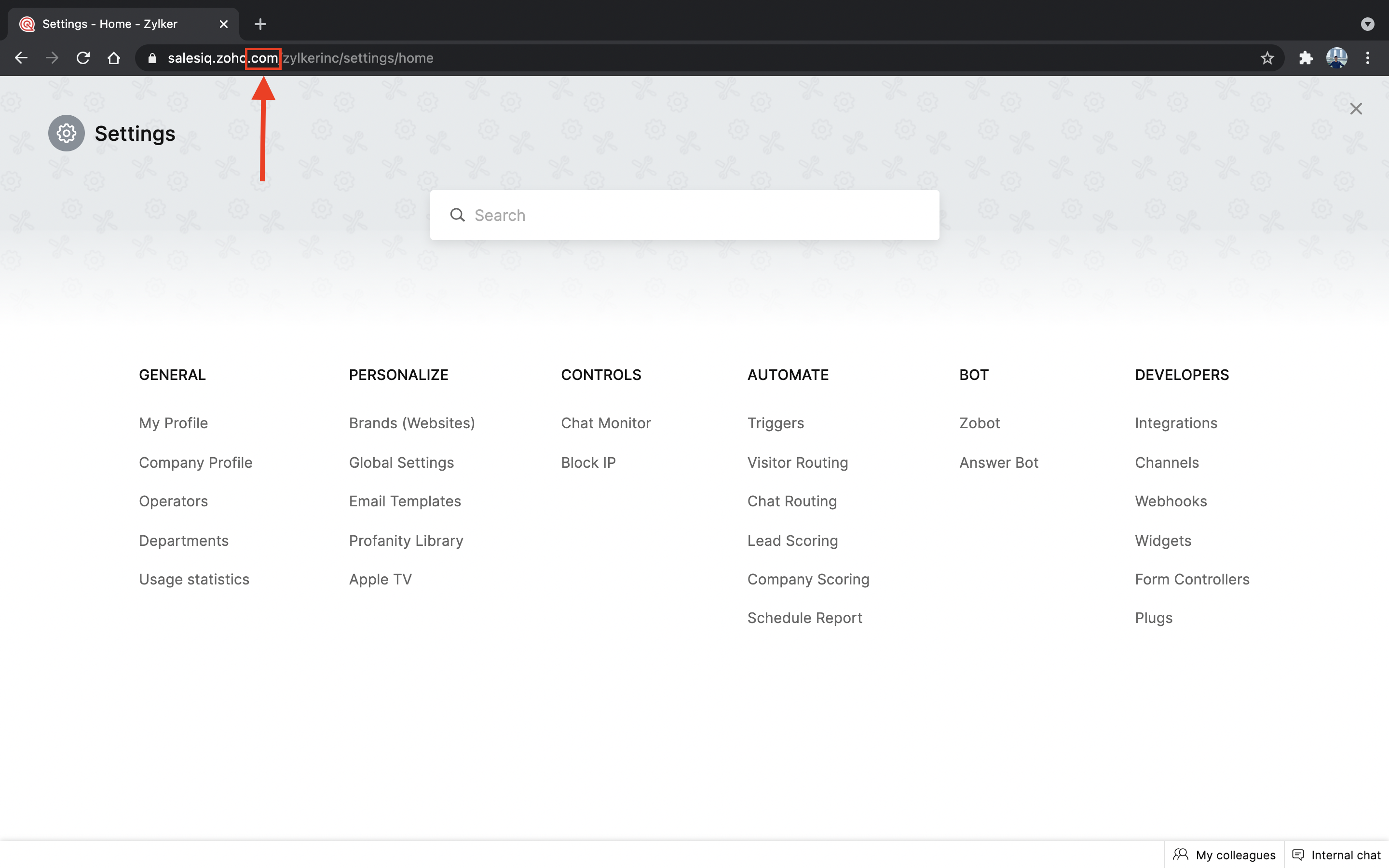Image resolution: width=1389 pixels, height=868 pixels.
Task: Open Profanity Library
Action: [x=407, y=541]
